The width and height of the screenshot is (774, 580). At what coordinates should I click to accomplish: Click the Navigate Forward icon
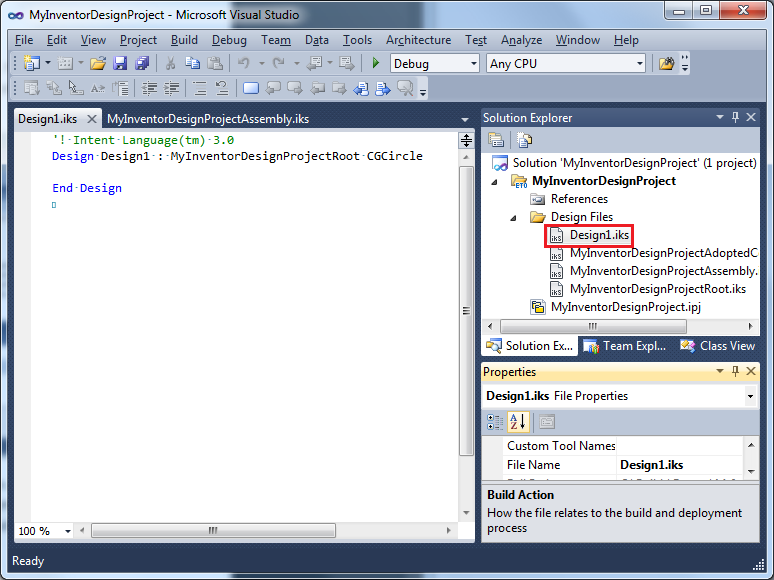point(347,63)
